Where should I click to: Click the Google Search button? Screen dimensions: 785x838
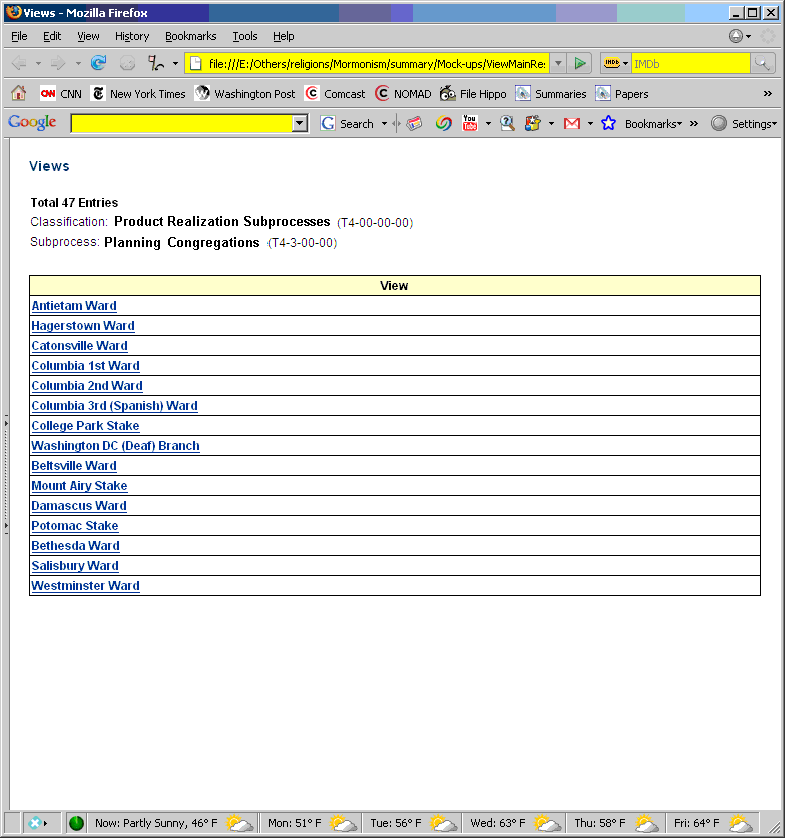347,123
